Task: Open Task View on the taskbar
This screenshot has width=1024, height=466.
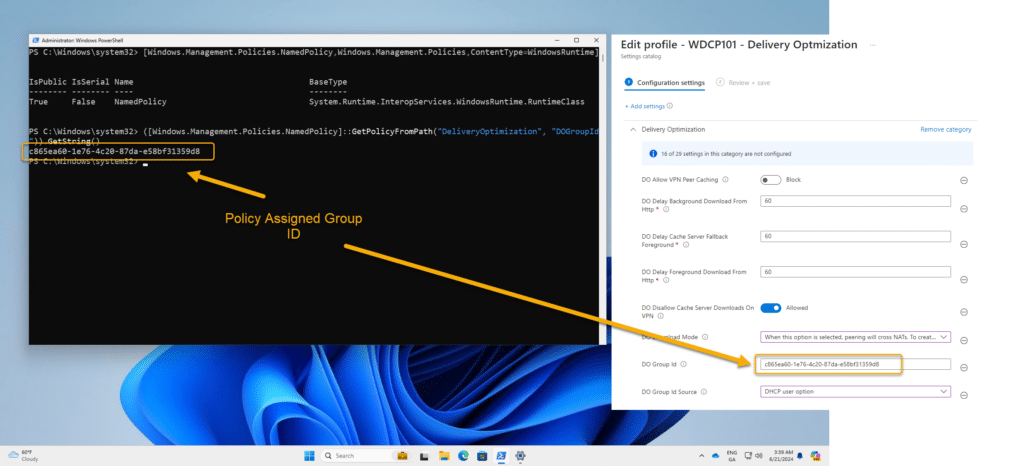Action: (x=424, y=456)
